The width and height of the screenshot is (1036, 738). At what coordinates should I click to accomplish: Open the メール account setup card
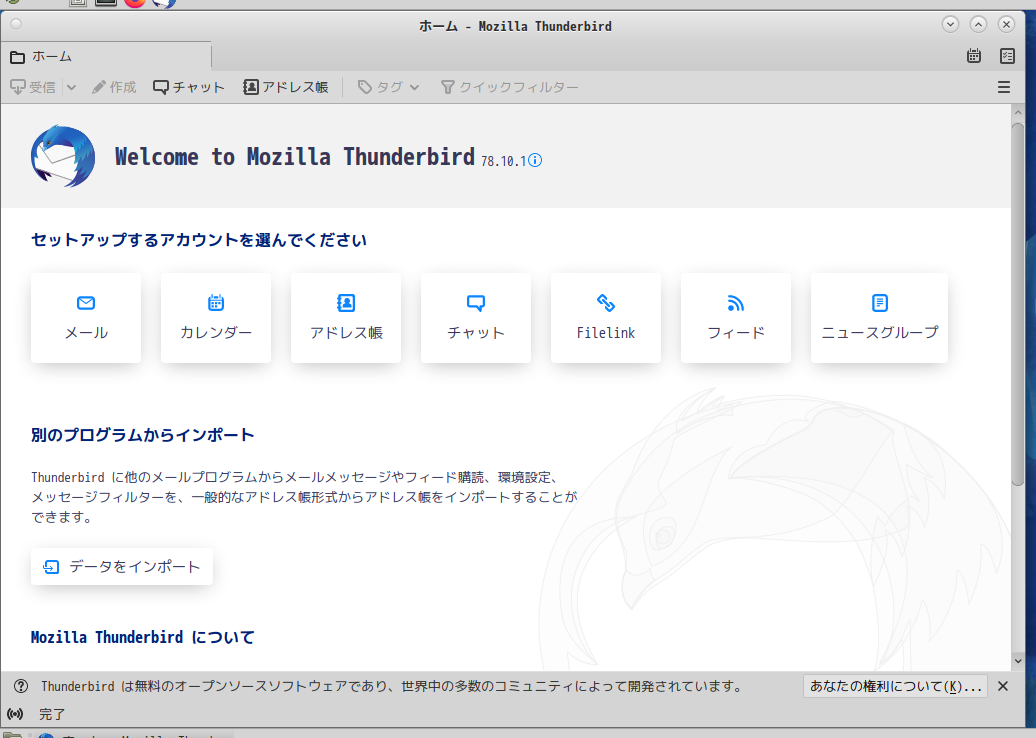coord(86,318)
